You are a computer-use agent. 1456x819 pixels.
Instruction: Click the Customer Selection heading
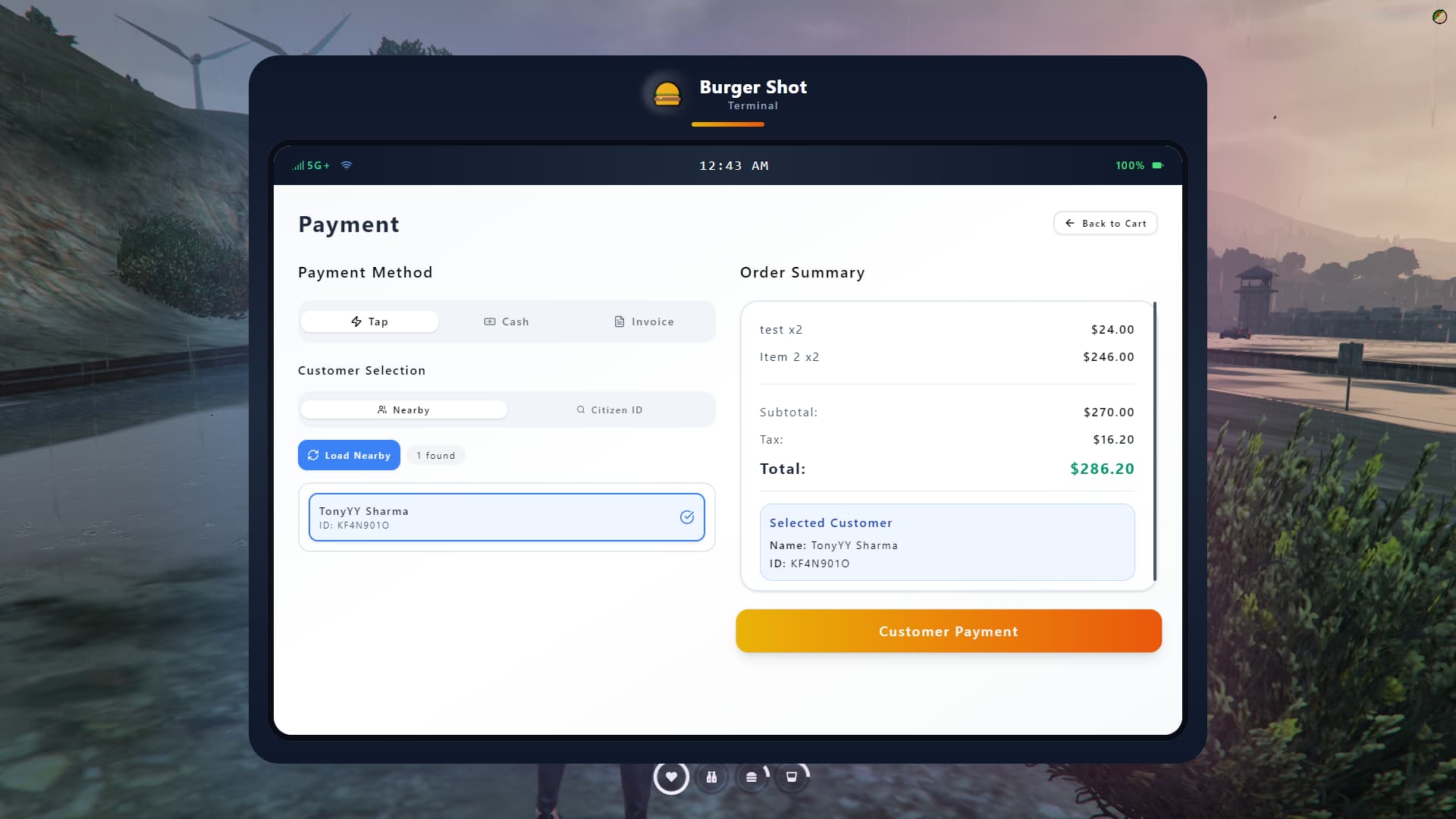362,370
